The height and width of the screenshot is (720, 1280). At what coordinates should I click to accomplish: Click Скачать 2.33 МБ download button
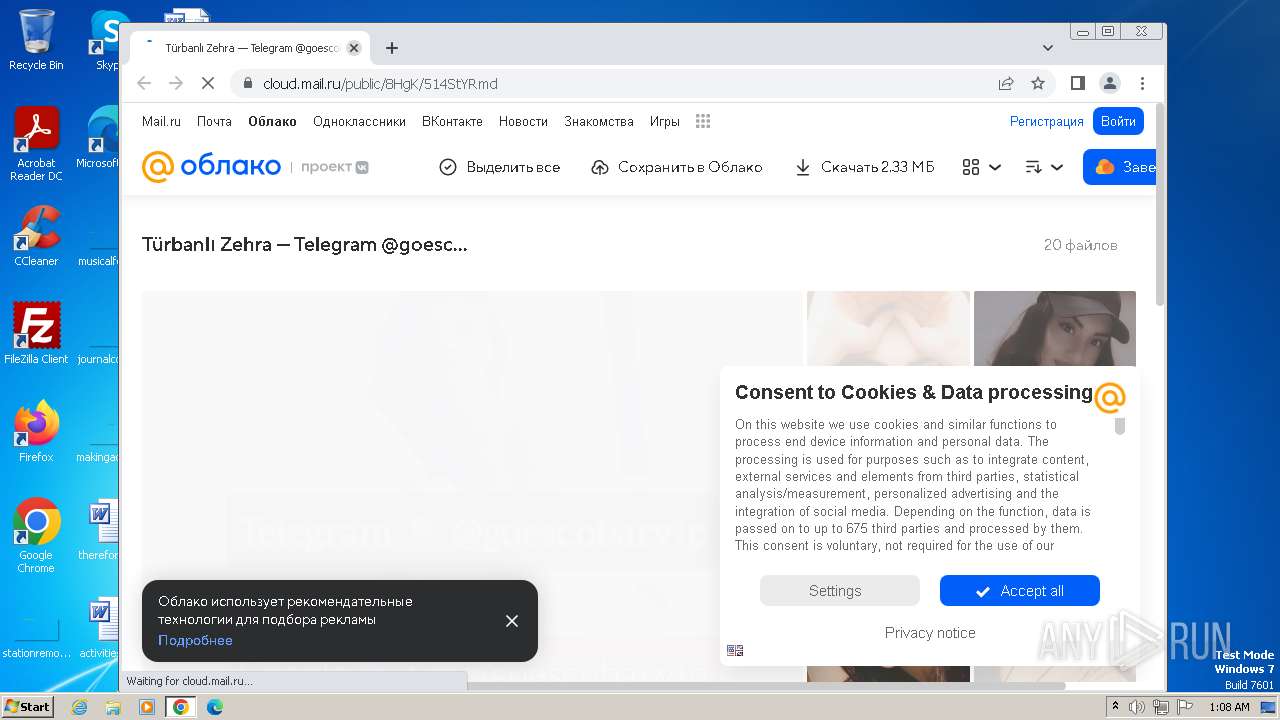coord(865,167)
